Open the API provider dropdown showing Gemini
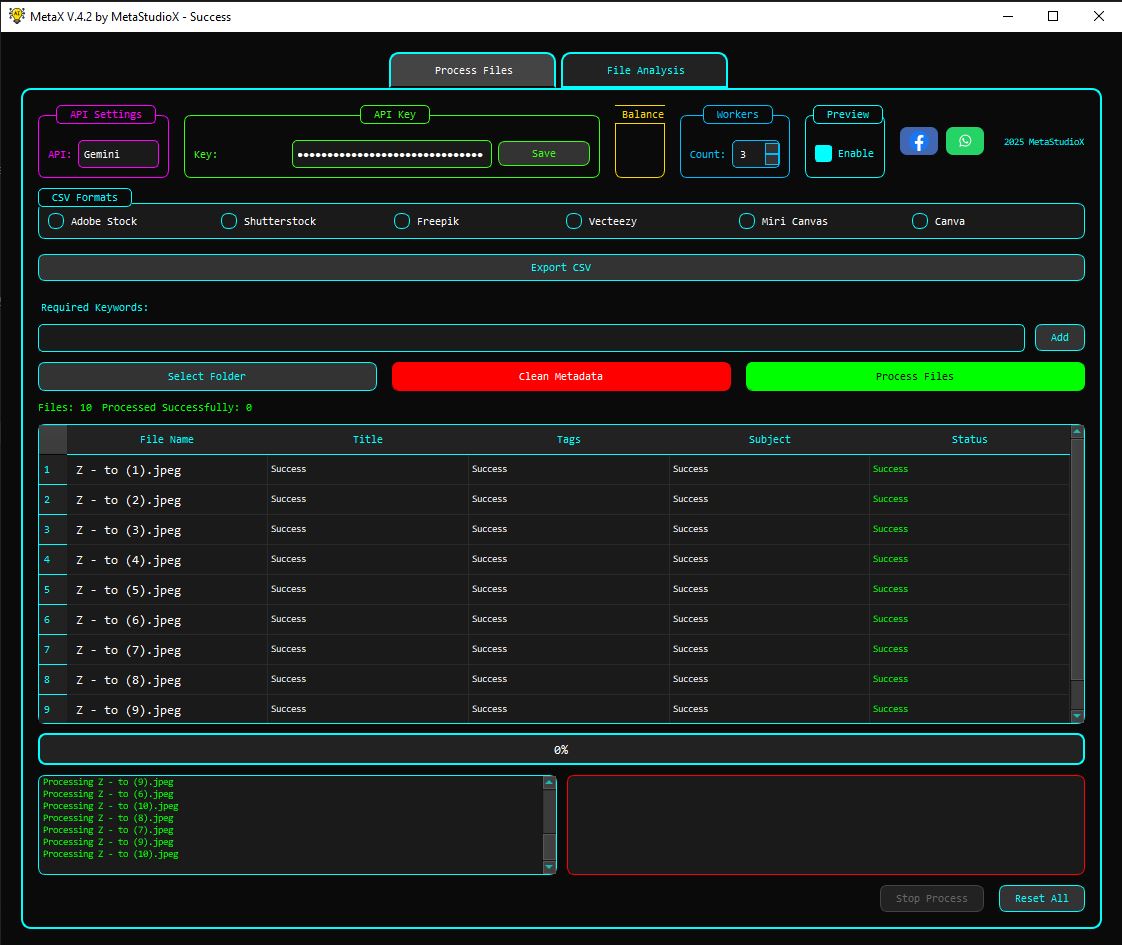Viewport: 1122px width, 945px height. click(118, 154)
